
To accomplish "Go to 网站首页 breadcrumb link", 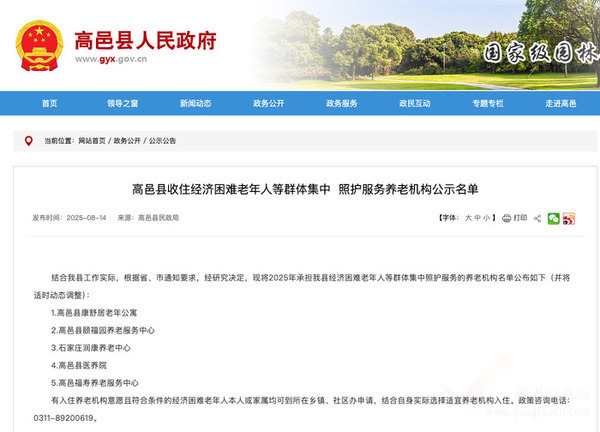I will click(92, 141).
